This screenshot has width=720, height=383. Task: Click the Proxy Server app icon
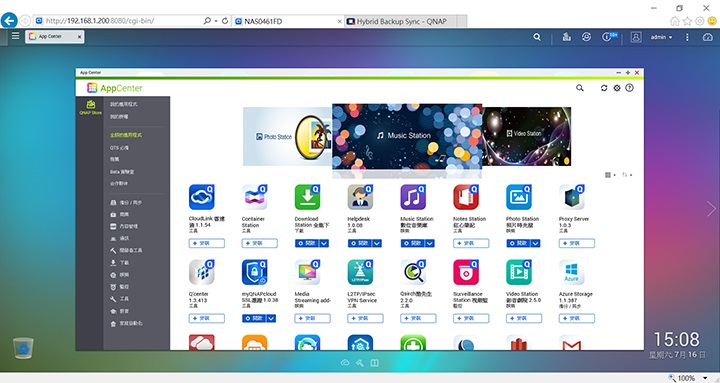572,197
